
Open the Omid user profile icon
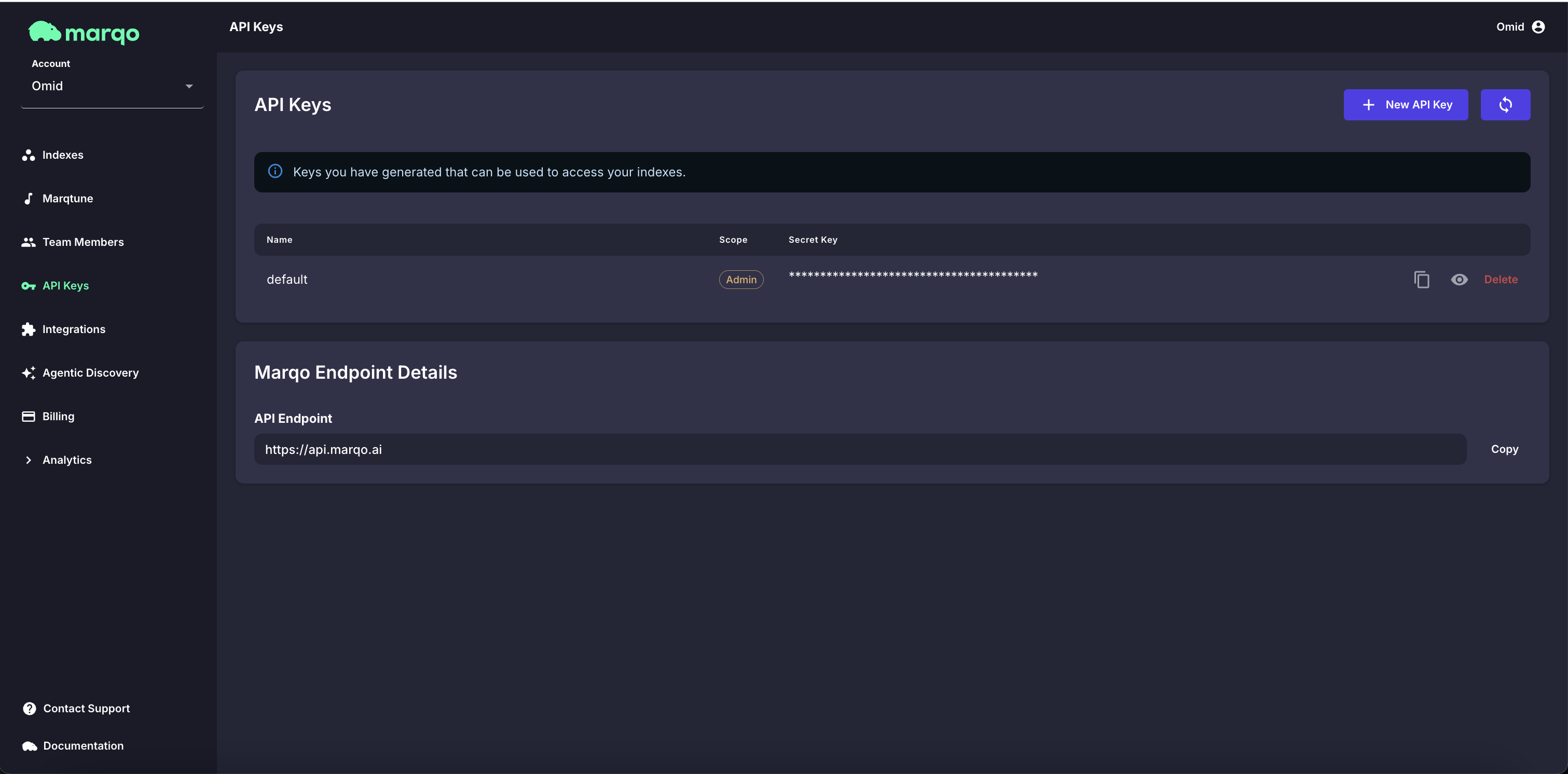pyautogui.click(x=1537, y=27)
